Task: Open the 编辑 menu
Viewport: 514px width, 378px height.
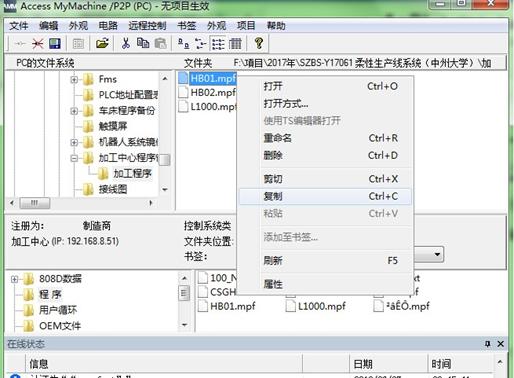Action: coord(48,26)
